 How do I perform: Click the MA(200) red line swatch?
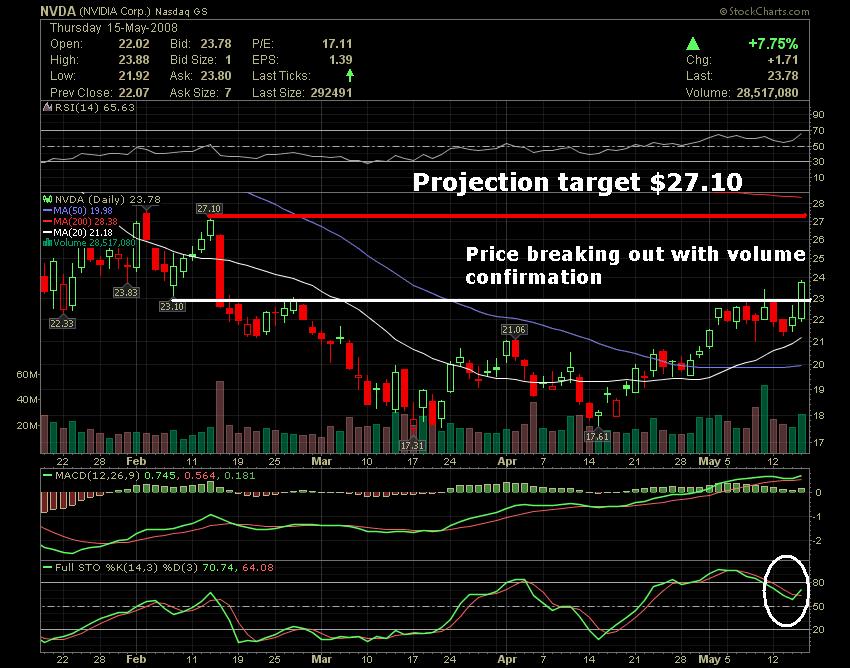click(48, 222)
